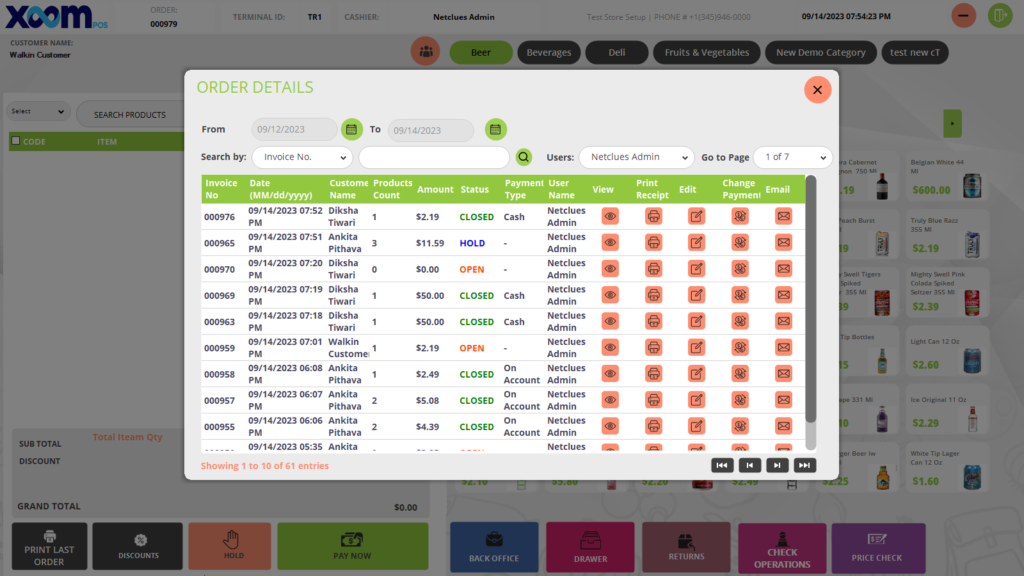Open the From date calendar picker
The image size is (1024, 576).
(x=351, y=129)
